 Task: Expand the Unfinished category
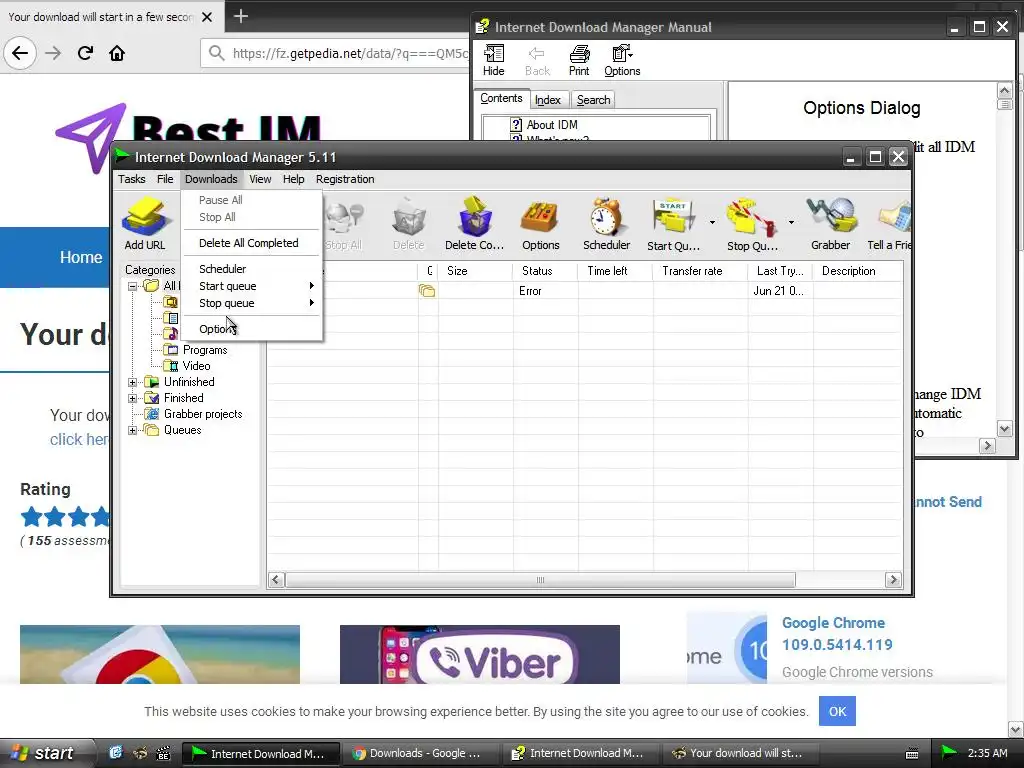pyautogui.click(x=133, y=382)
